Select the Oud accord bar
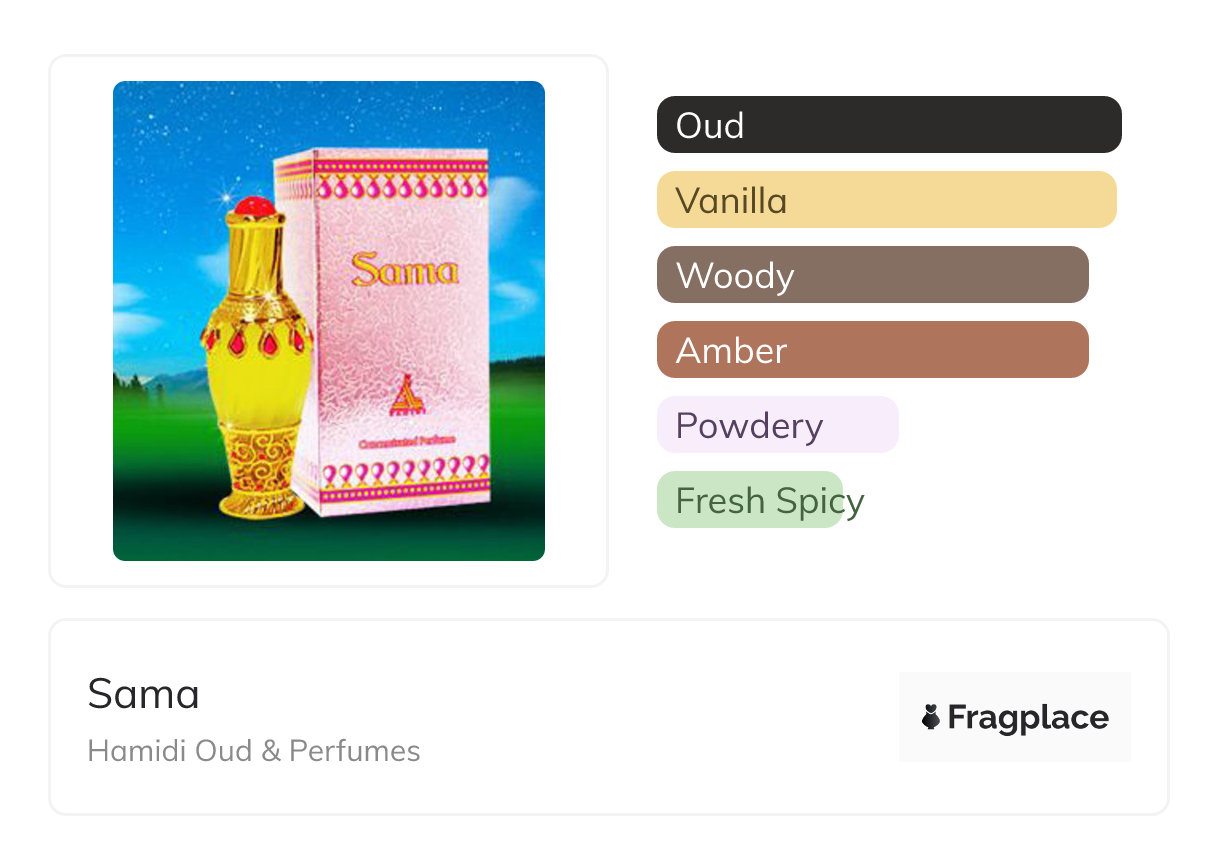 tap(889, 125)
